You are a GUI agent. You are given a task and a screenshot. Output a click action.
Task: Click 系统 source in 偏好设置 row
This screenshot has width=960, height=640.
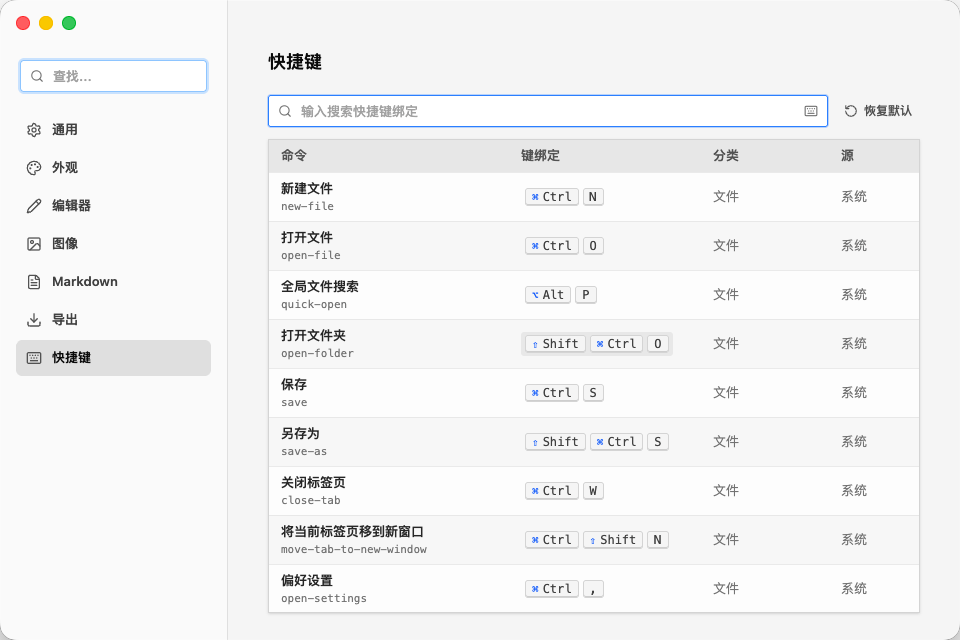[853, 589]
